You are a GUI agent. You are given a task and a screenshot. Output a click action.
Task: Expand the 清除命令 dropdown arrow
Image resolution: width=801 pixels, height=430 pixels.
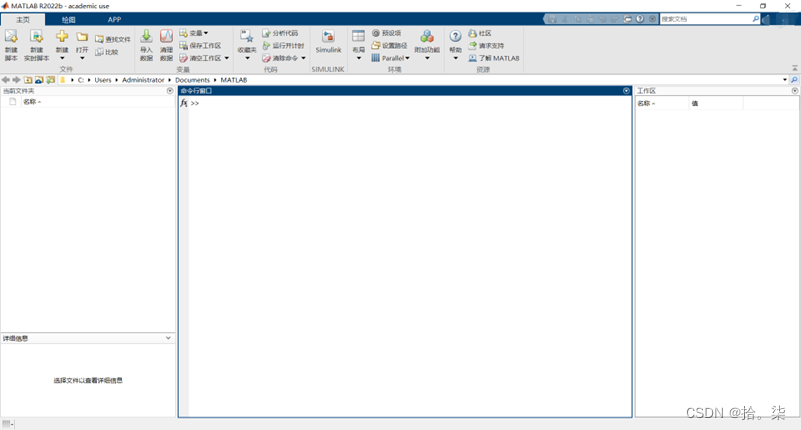[303, 58]
